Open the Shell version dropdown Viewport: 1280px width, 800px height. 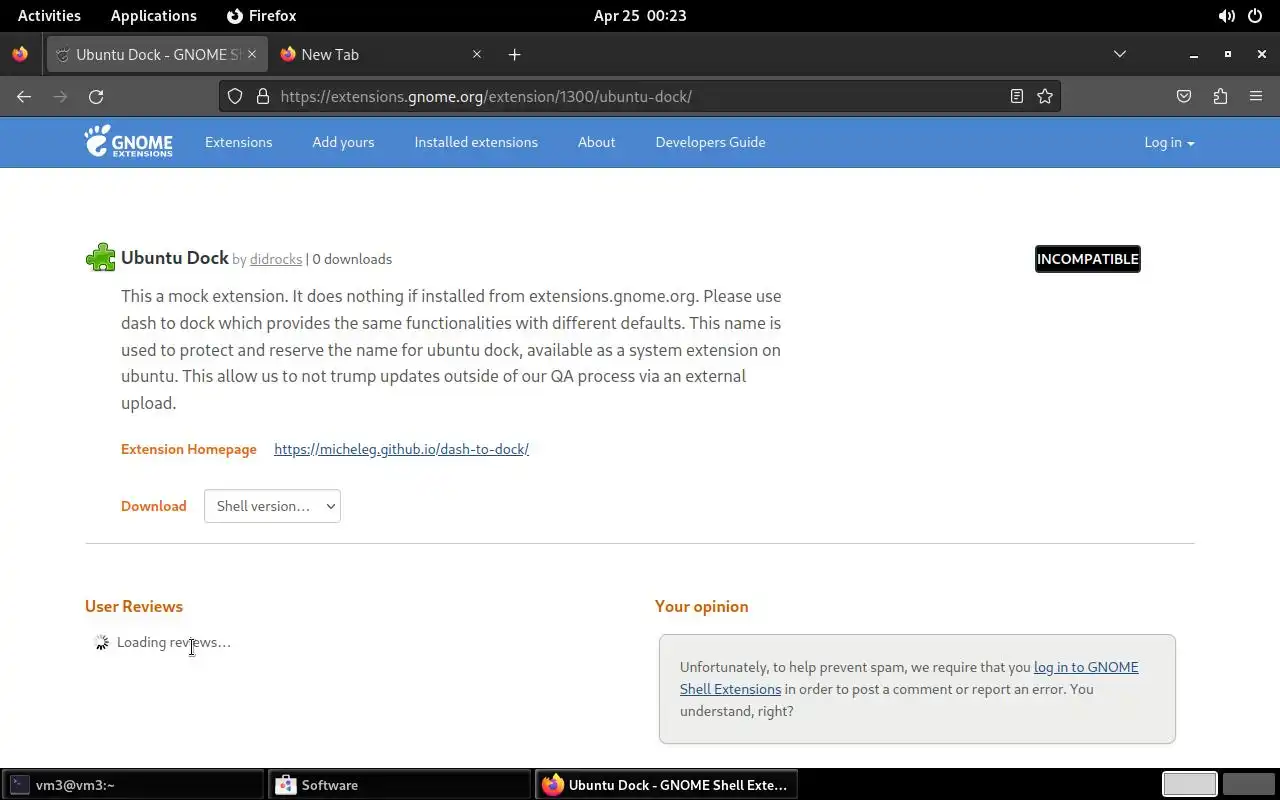[272, 506]
